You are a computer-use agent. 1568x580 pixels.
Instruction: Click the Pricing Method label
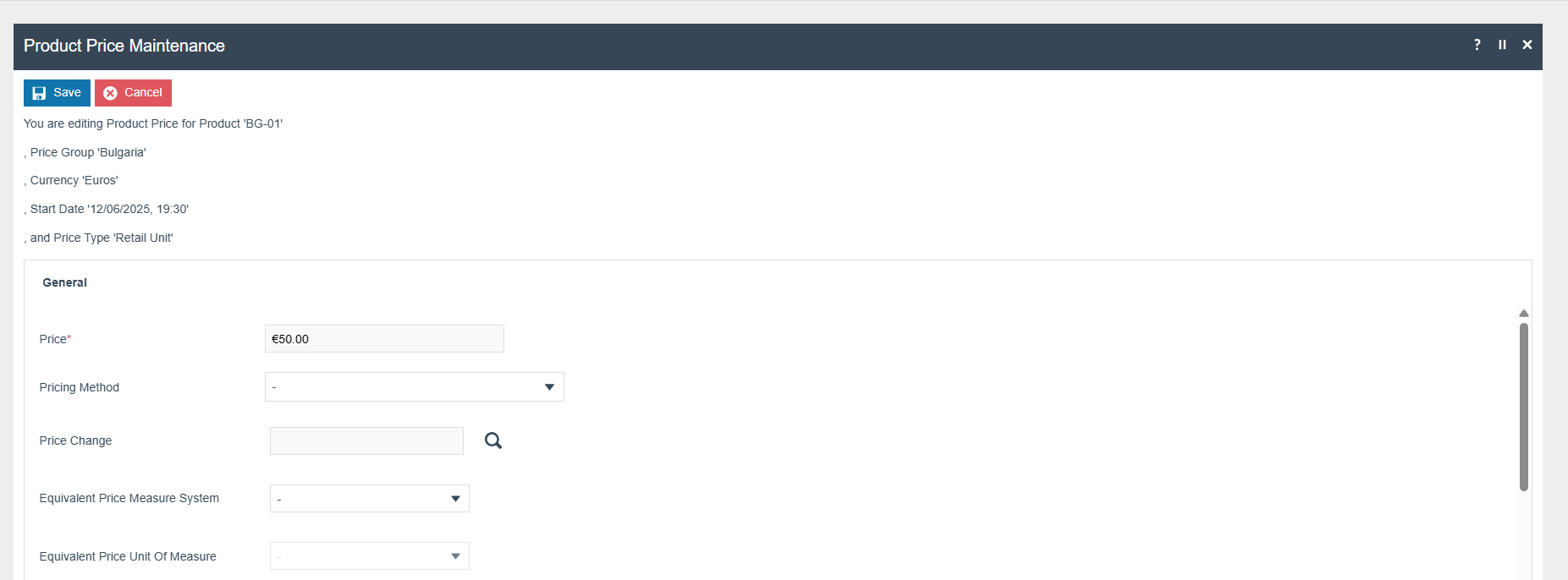[80, 387]
